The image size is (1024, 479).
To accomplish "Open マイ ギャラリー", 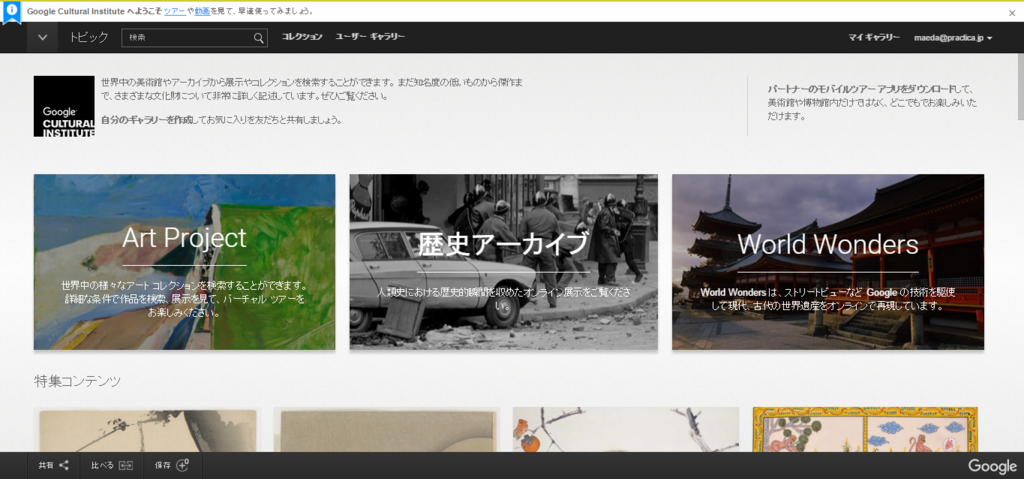I will (x=874, y=37).
